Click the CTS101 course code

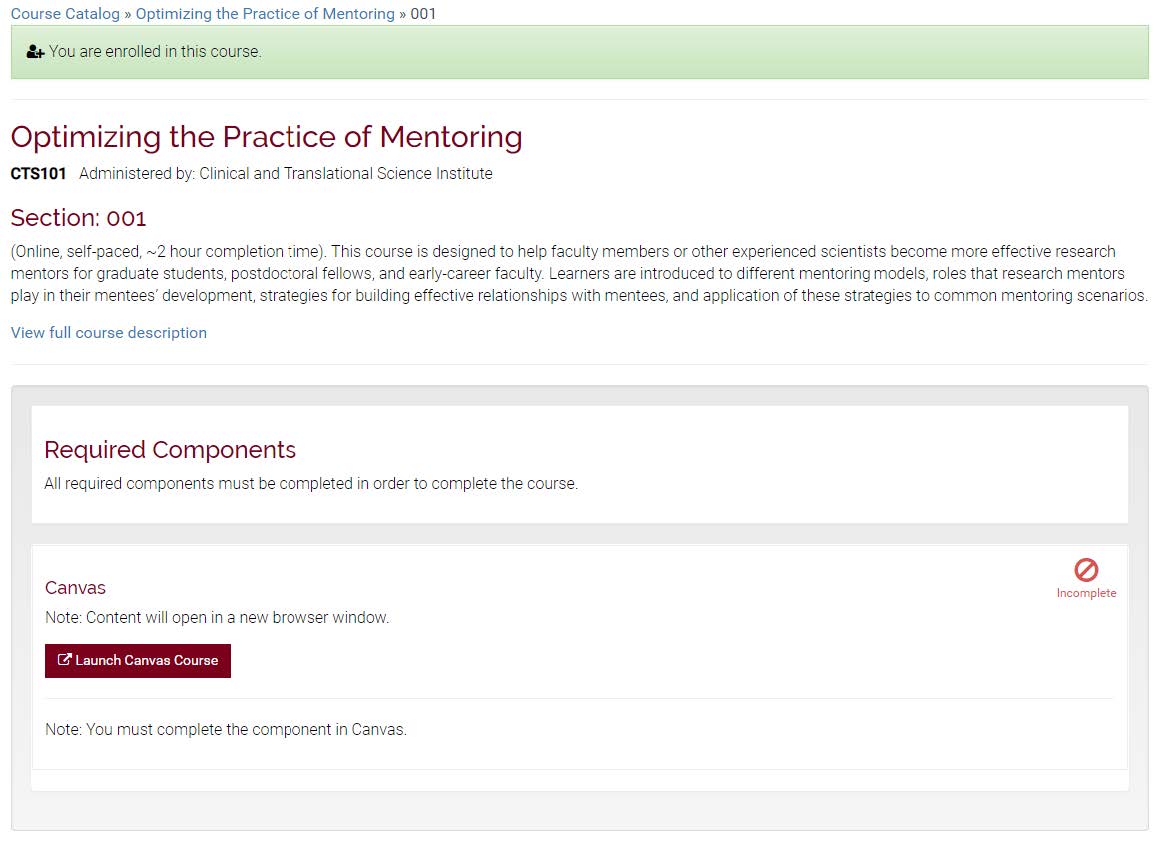click(x=38, y=174)
